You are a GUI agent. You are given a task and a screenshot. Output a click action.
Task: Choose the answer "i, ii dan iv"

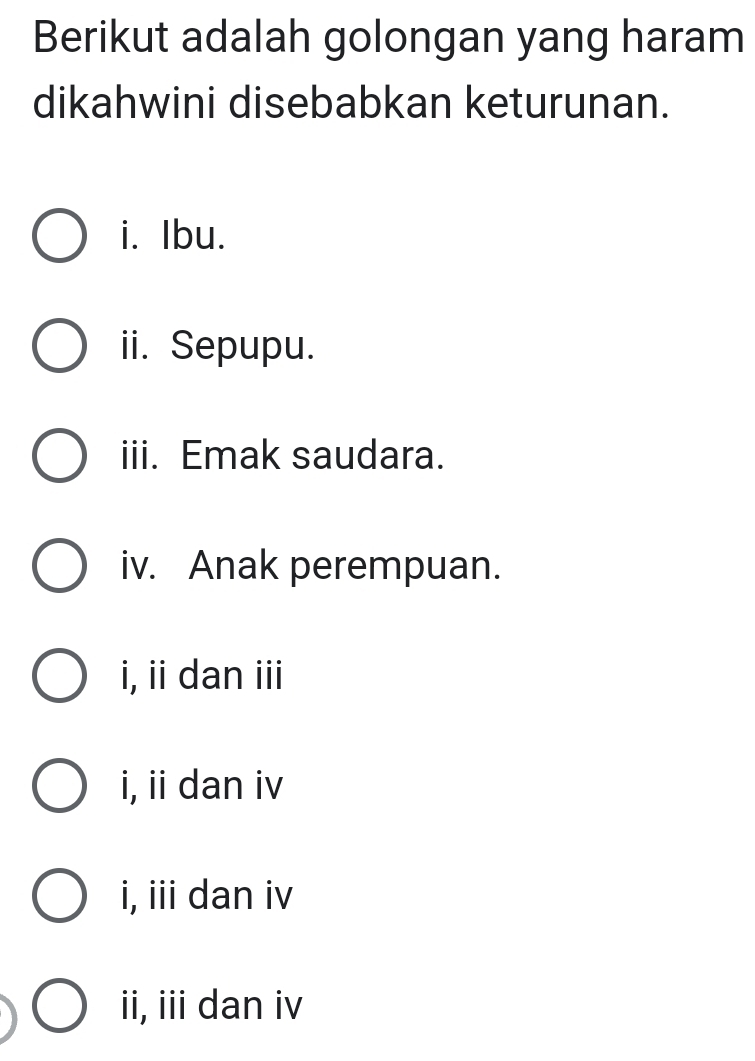pos(60,786)
